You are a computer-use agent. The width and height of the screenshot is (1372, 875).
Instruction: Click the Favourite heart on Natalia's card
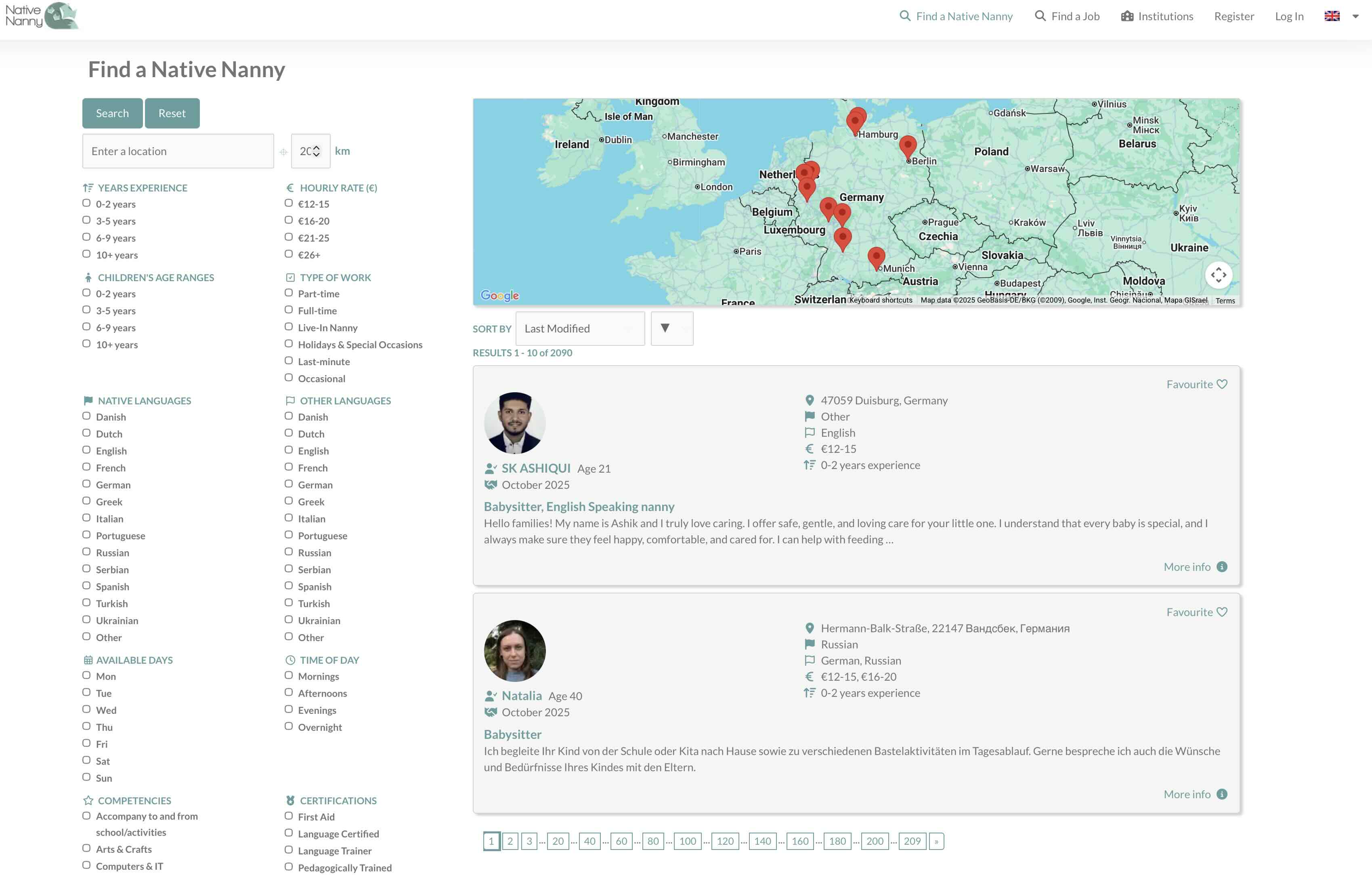tap(1221, 612)
